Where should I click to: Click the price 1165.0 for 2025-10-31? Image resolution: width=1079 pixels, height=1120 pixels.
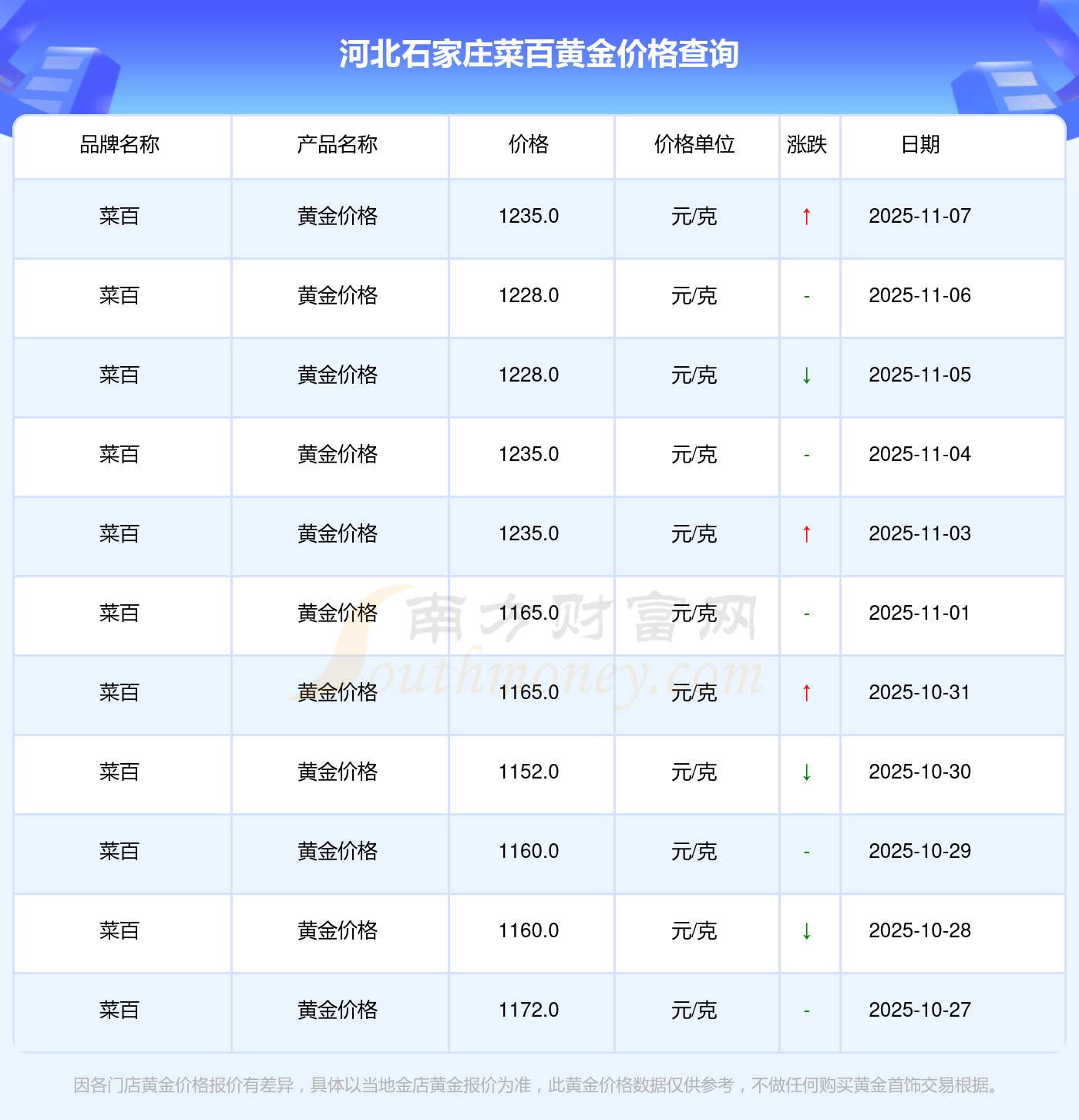[529, 693]
